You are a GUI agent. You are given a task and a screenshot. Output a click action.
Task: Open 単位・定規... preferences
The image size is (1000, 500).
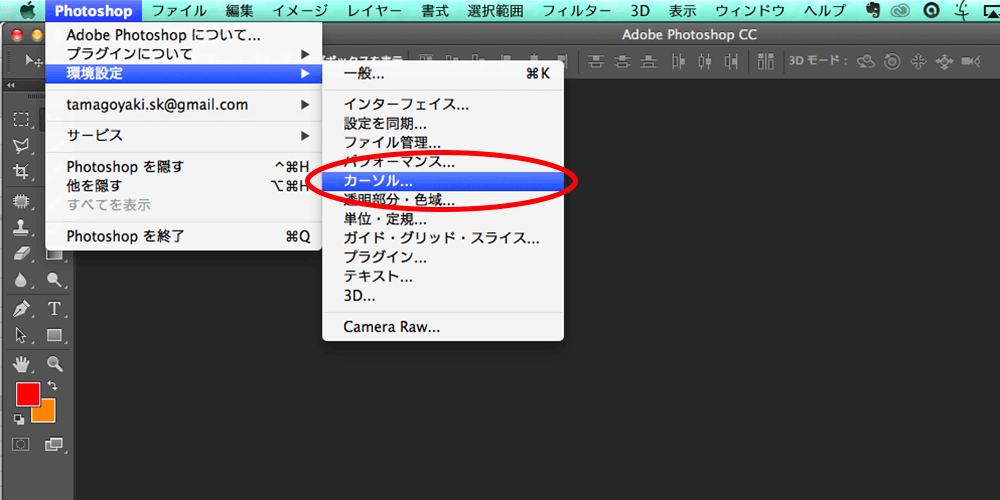(x=443, y=219)
